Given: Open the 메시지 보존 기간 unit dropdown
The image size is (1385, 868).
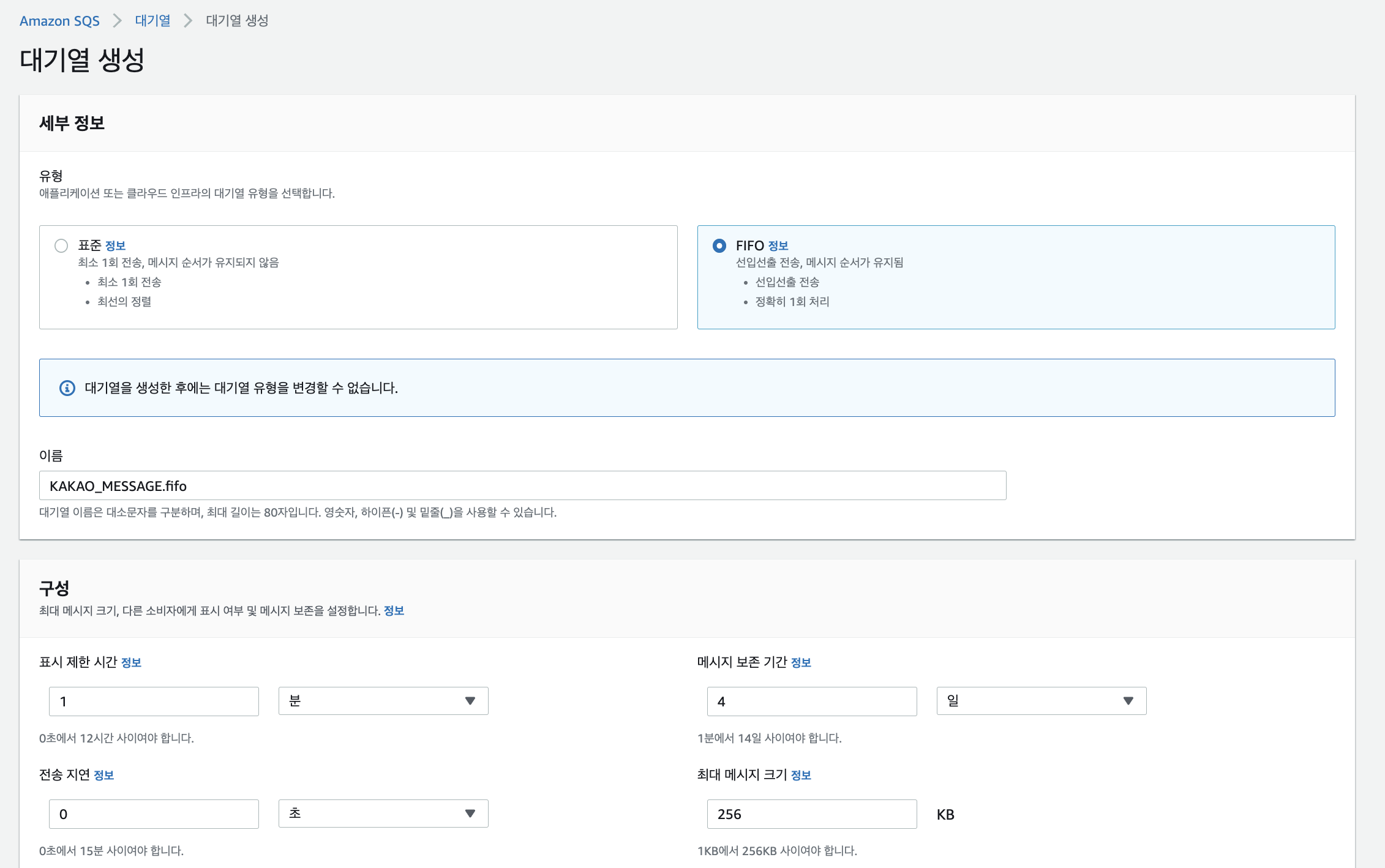Looking at the screenshot, I should pos(1041,701).
